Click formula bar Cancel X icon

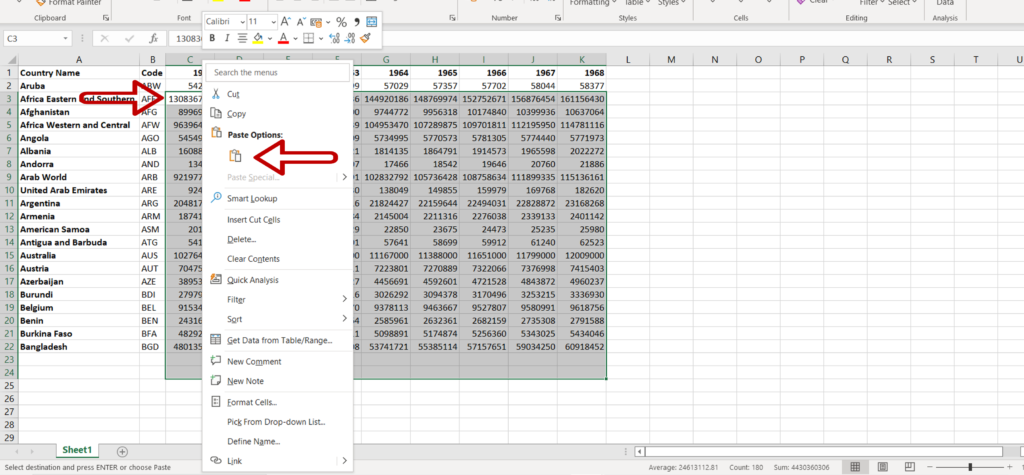coord(105,39)
